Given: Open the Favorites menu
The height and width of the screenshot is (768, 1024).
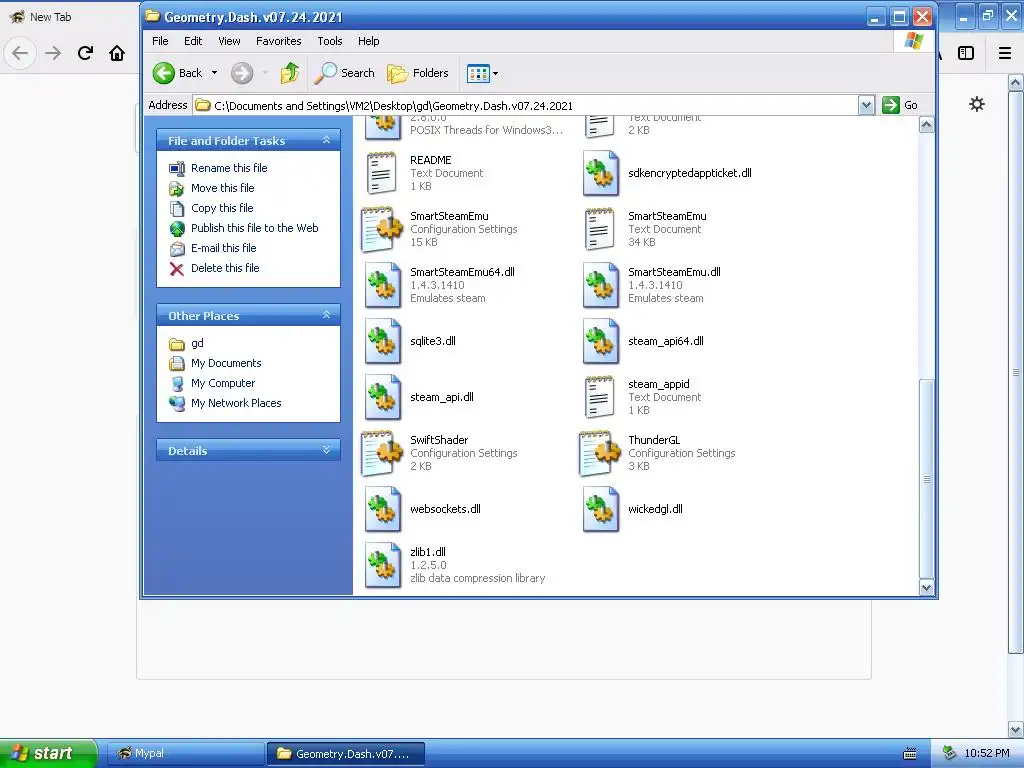Looking at the screenshot, I should (x=279, y=41).
